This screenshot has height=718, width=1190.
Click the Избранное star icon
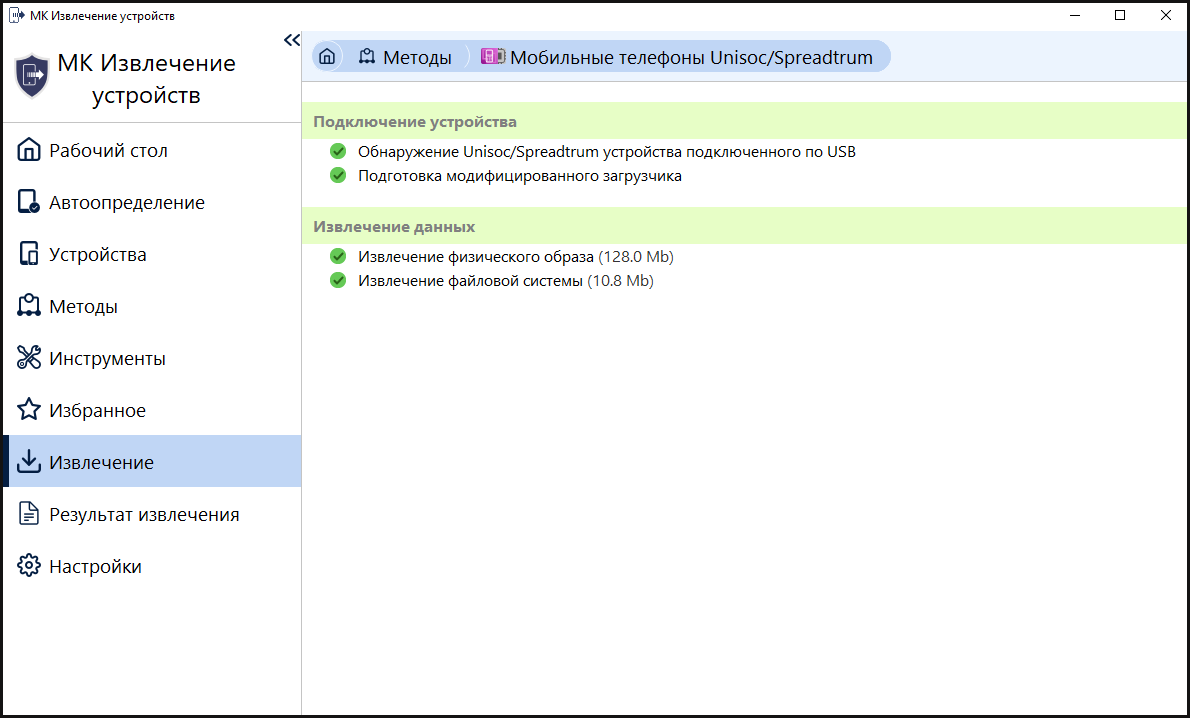[29, 411]
